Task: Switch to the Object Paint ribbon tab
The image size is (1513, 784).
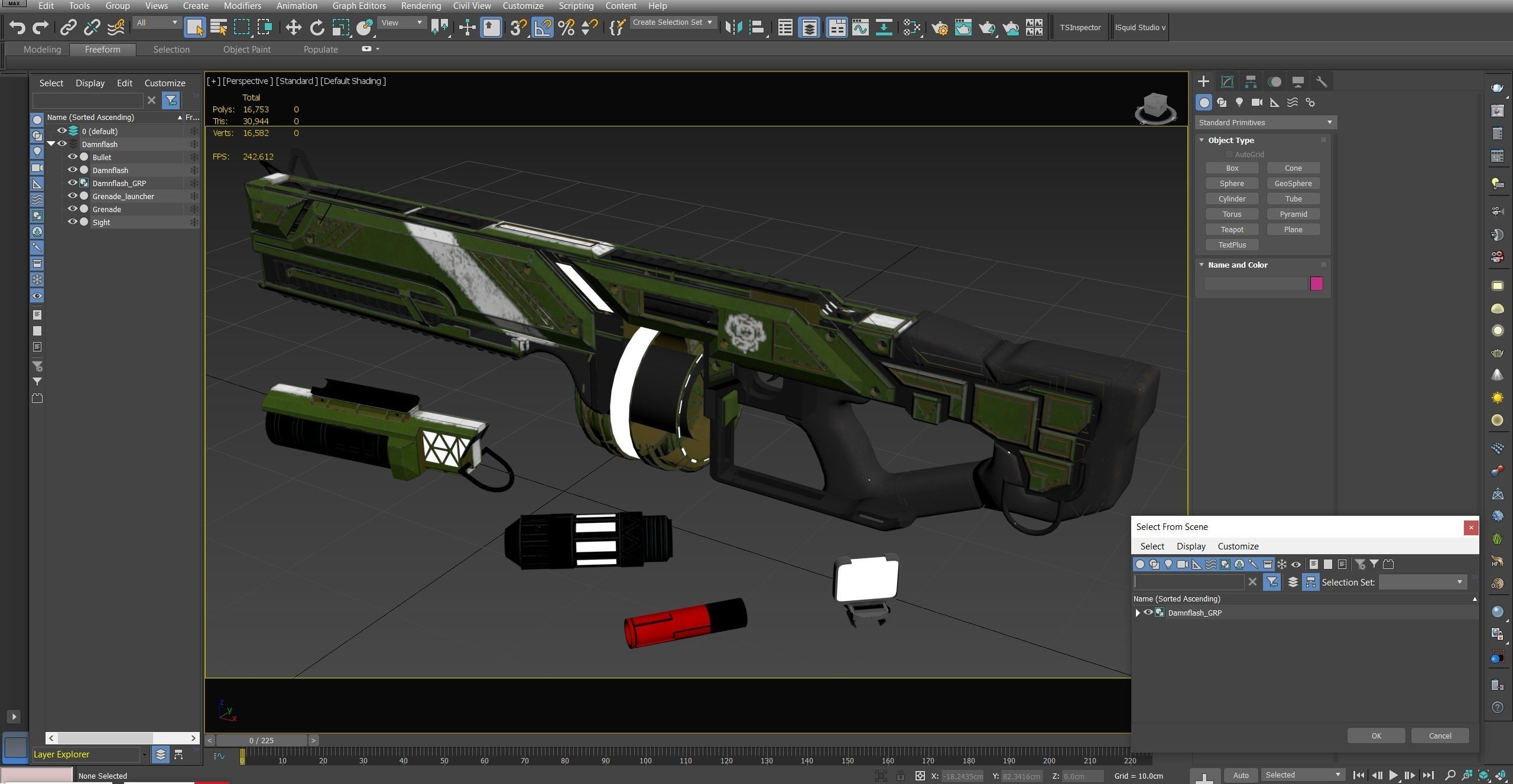Action: point(246,50)
